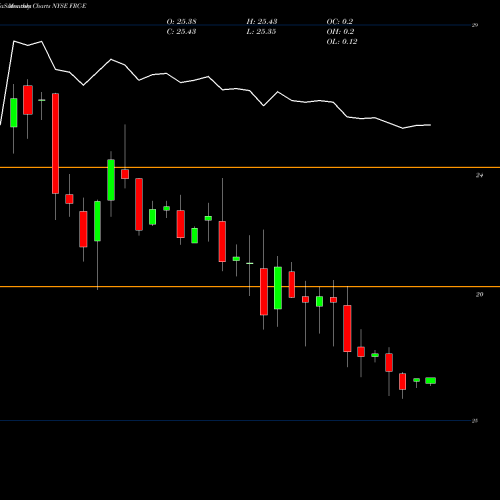The image size is (500, 500).
Task: Click the close price 'C: 25.43'
Action: [181, 32]
